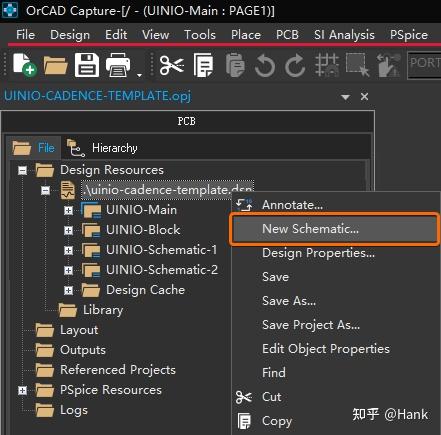Click the New Document toolbar icon

24,65
